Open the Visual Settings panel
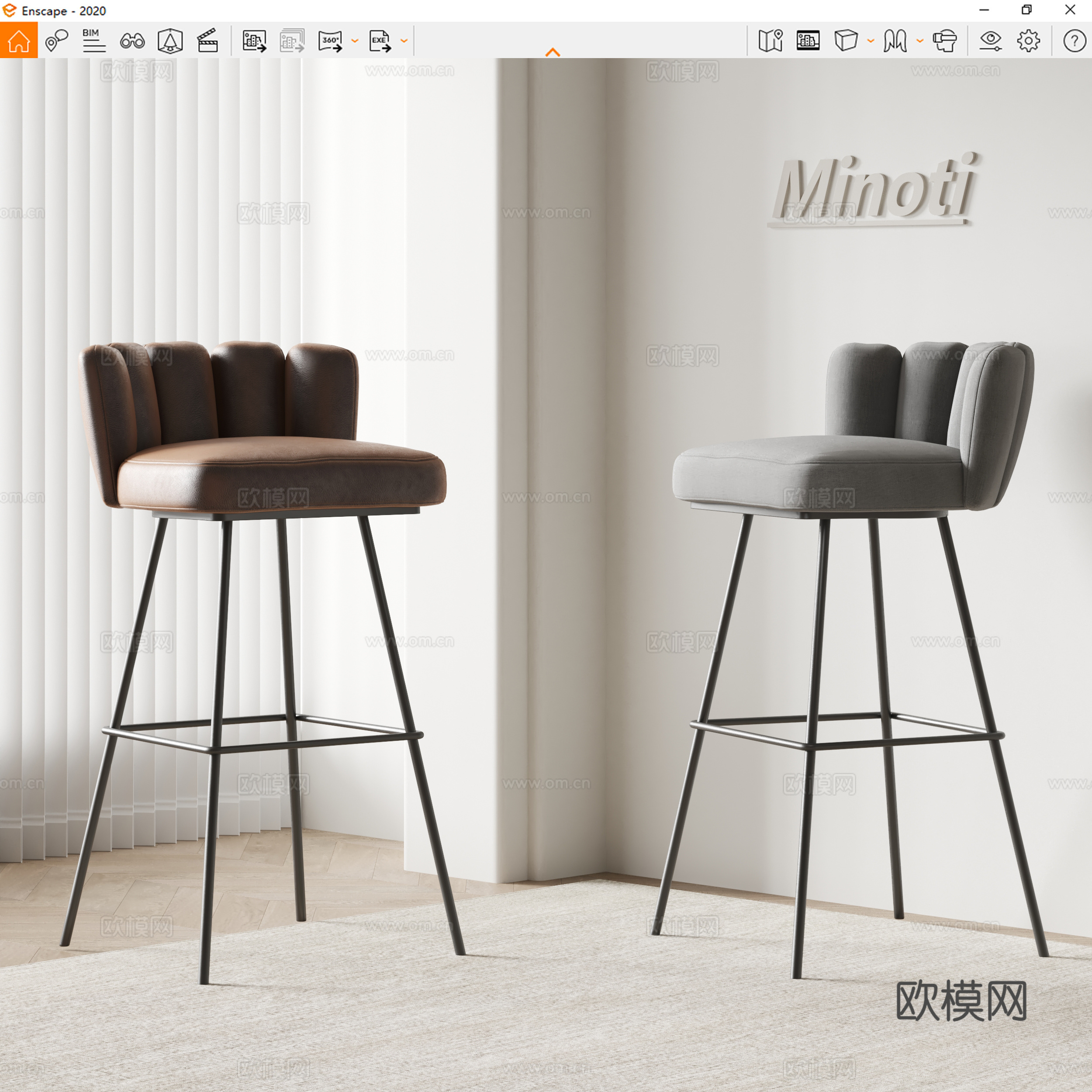The image size is (1092, 1092). click(992, 40)
